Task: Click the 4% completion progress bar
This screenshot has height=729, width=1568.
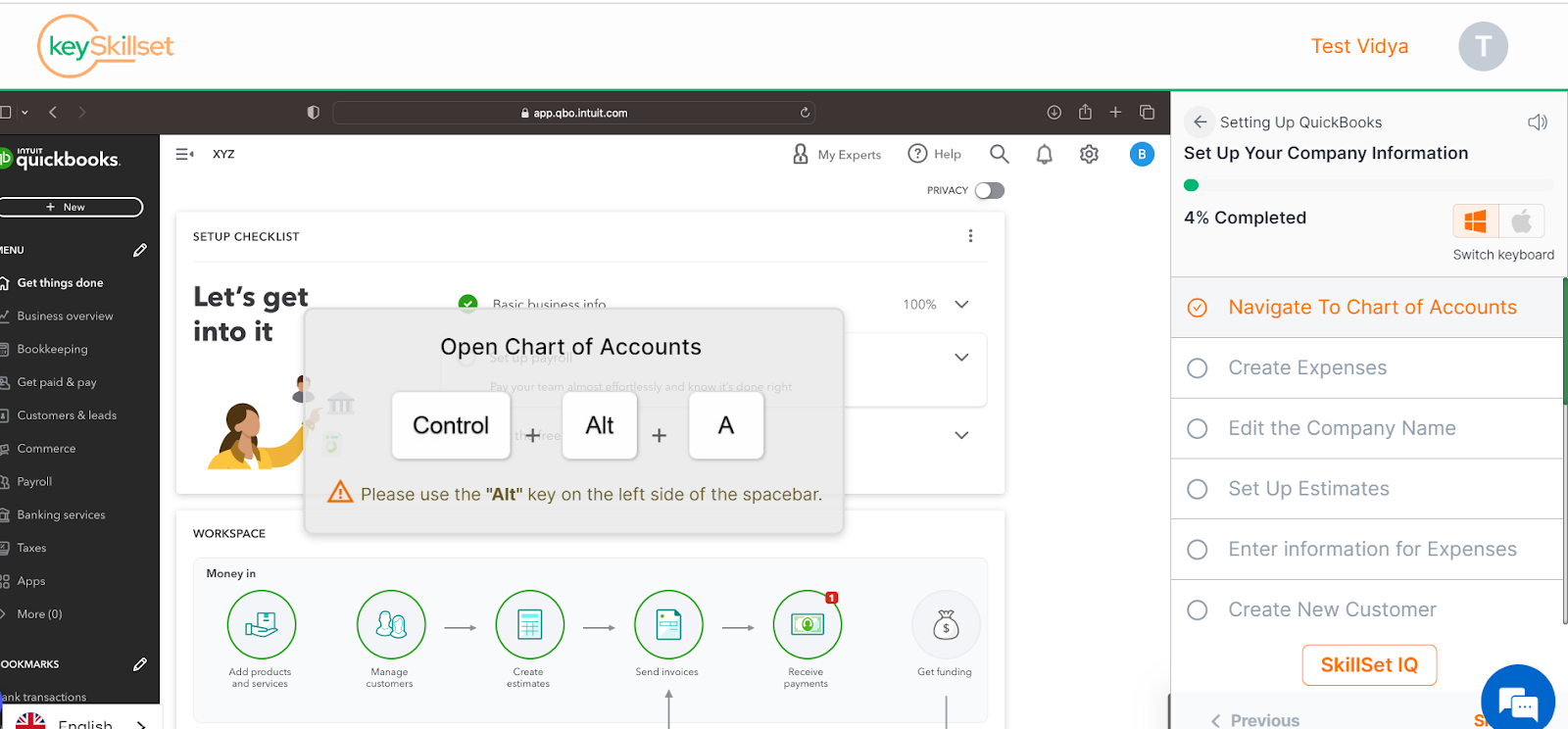Action: tap(1368, 185)
